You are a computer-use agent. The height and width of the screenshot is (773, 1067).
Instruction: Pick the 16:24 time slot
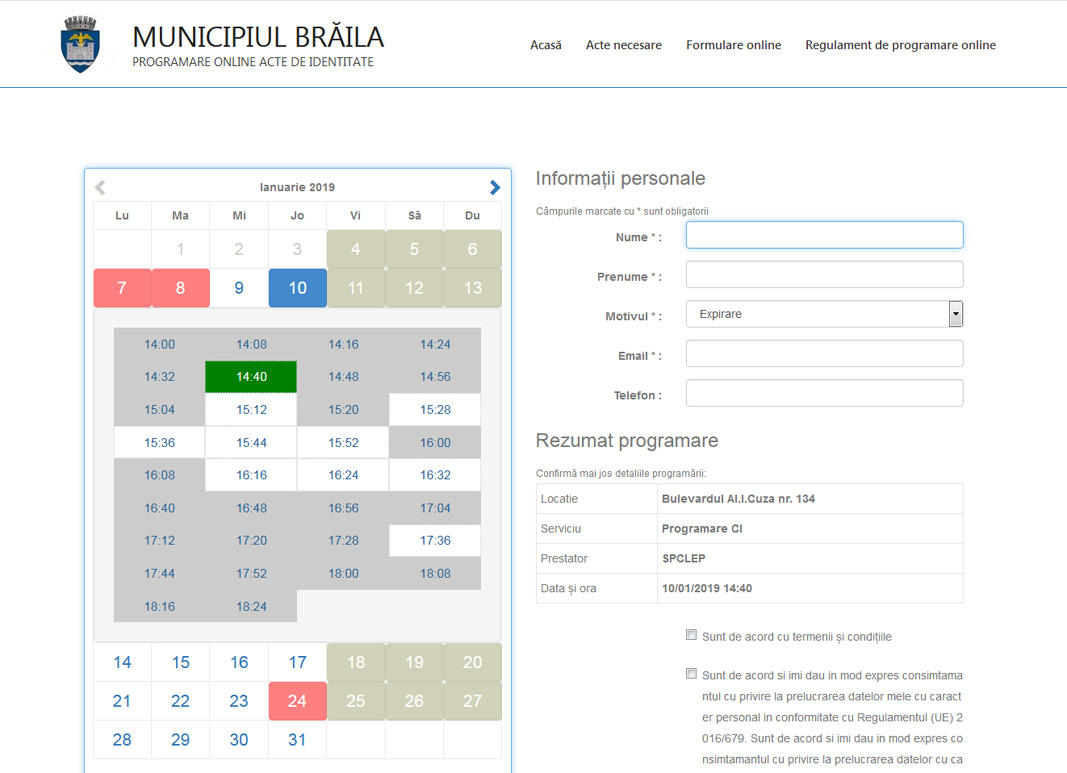tap(343, 476)
